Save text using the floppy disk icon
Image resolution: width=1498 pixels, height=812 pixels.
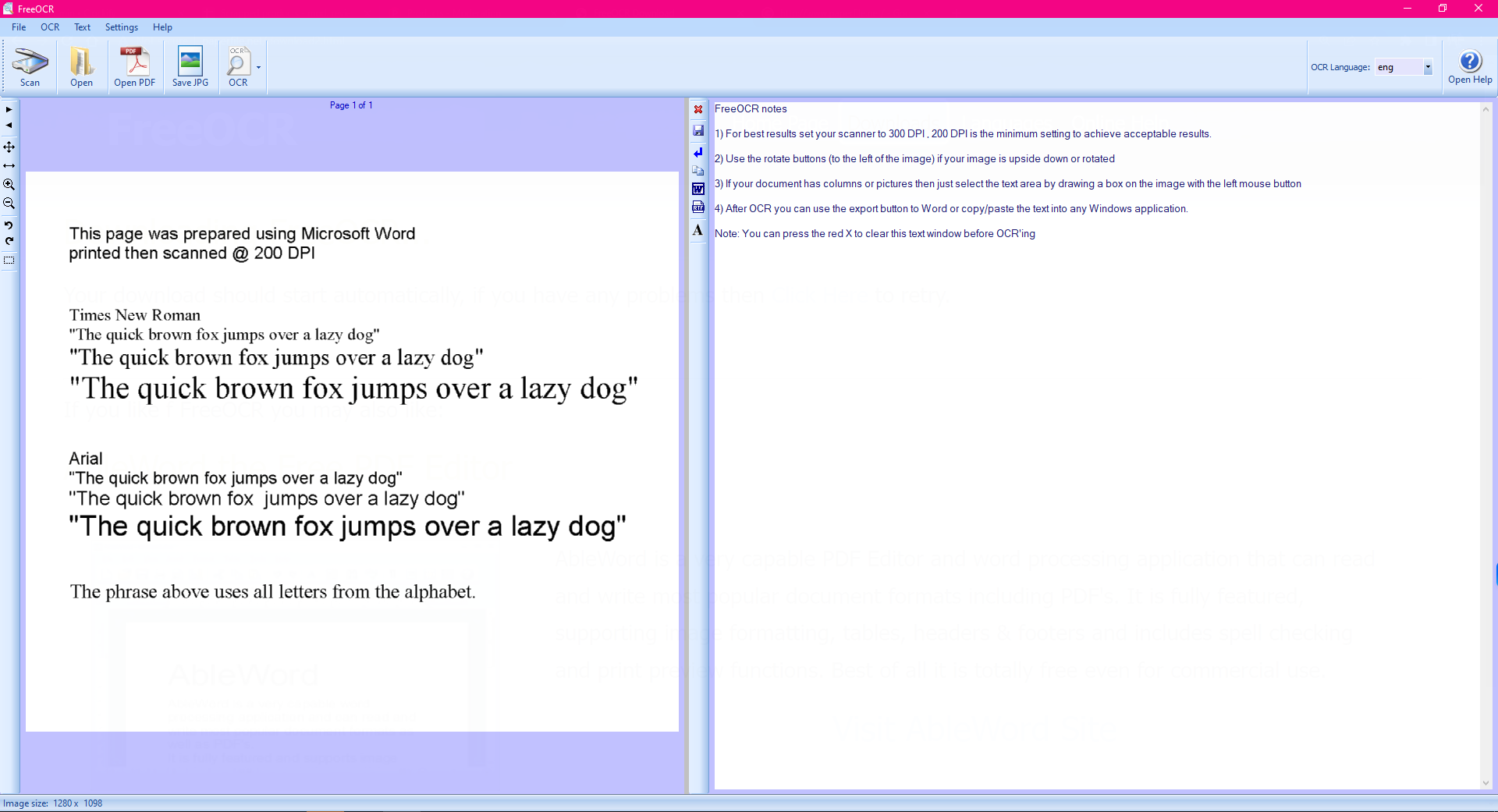point(698,130)
